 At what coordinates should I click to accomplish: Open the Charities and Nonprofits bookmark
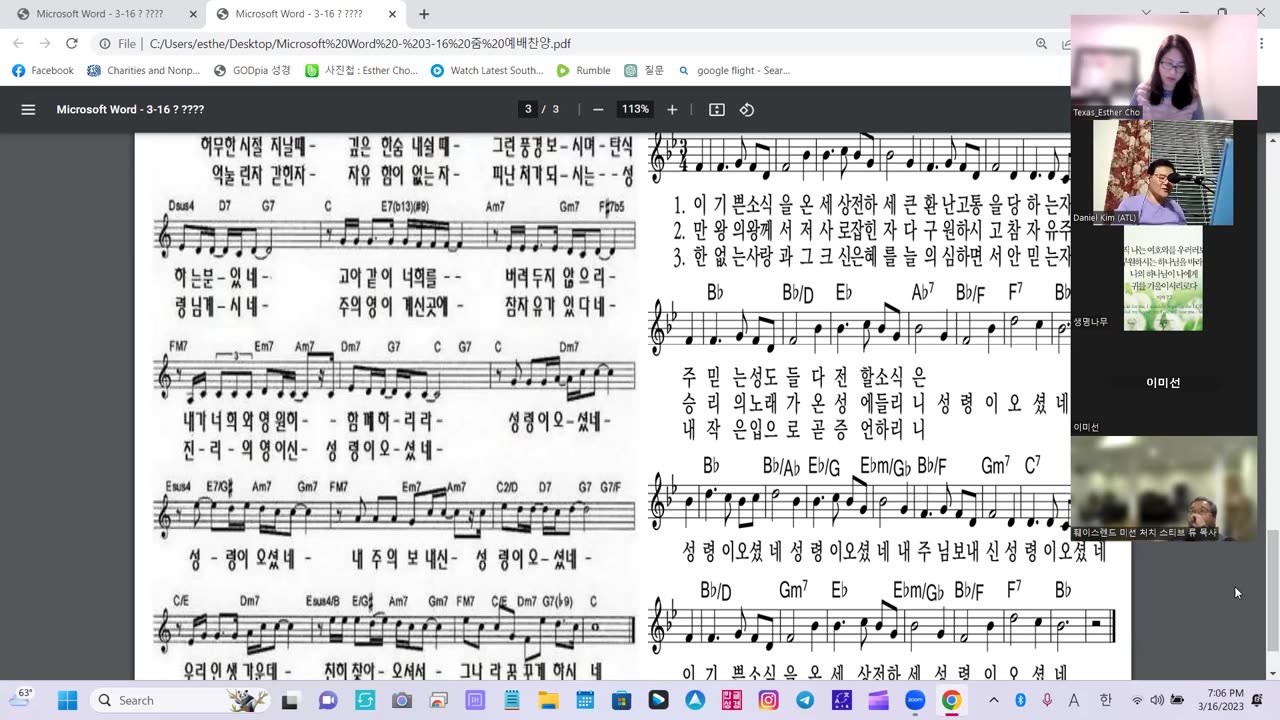coord(143,71)
